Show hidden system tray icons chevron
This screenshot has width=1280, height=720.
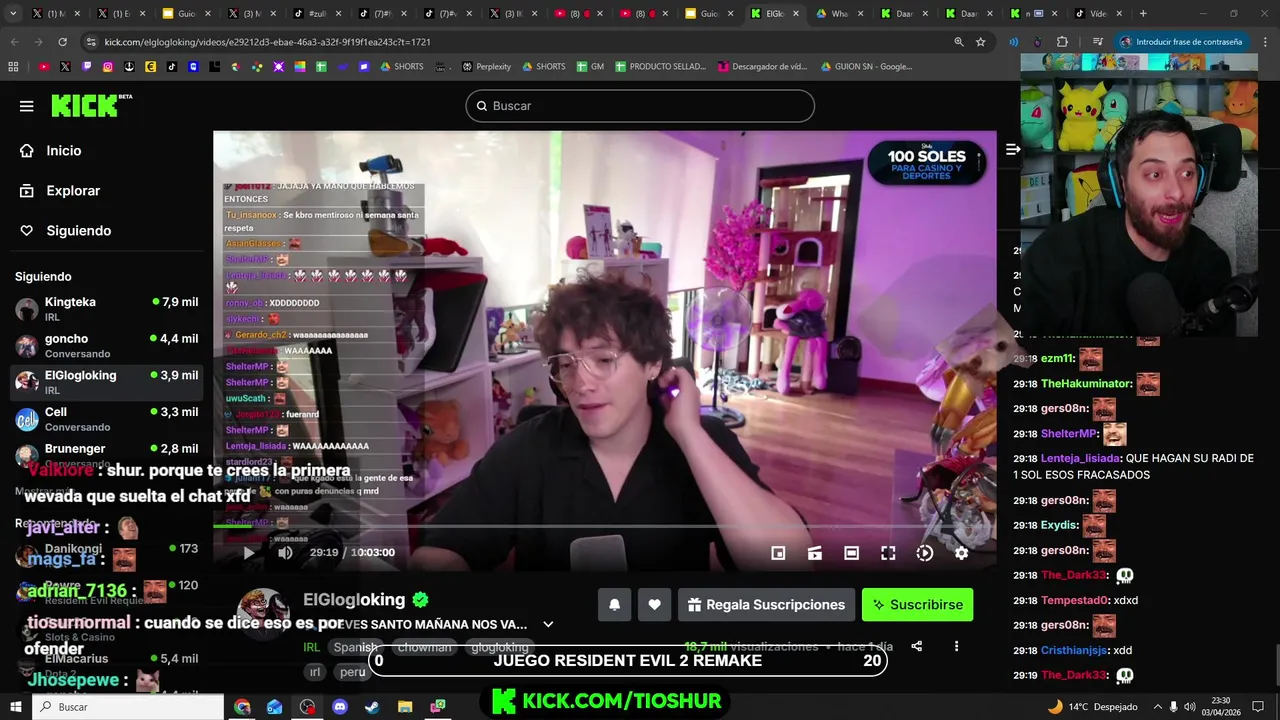pos(1158,707)
